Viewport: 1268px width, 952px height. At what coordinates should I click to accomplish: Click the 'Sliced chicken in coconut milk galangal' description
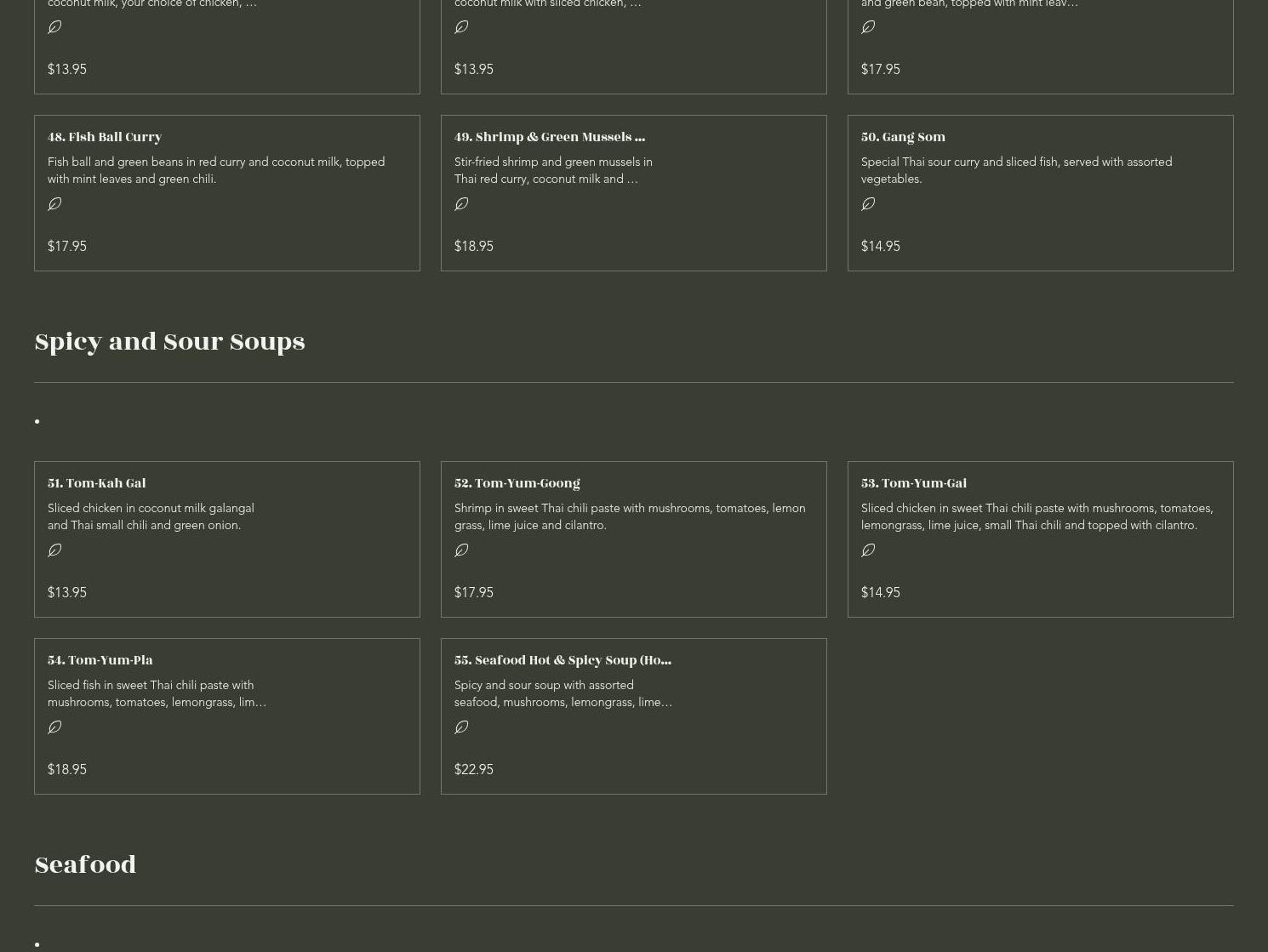coord(151,516)
